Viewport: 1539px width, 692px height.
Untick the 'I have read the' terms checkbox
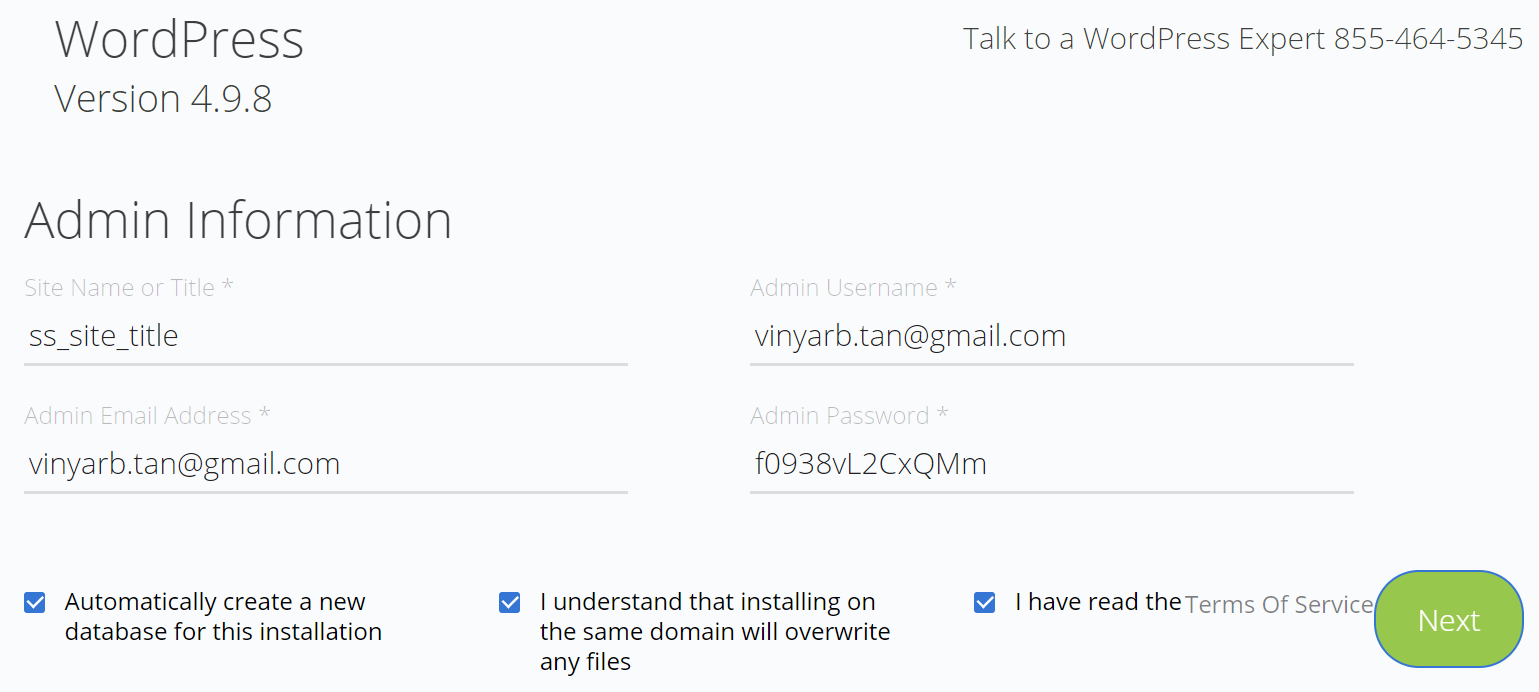pyautogui.click(x=985, y=603)
